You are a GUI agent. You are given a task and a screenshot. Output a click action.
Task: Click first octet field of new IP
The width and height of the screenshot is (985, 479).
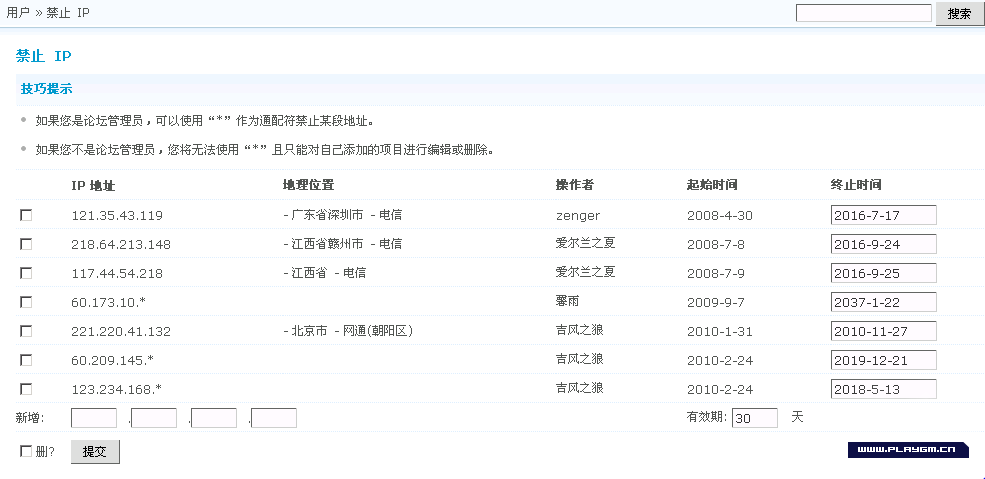(94, 418)
